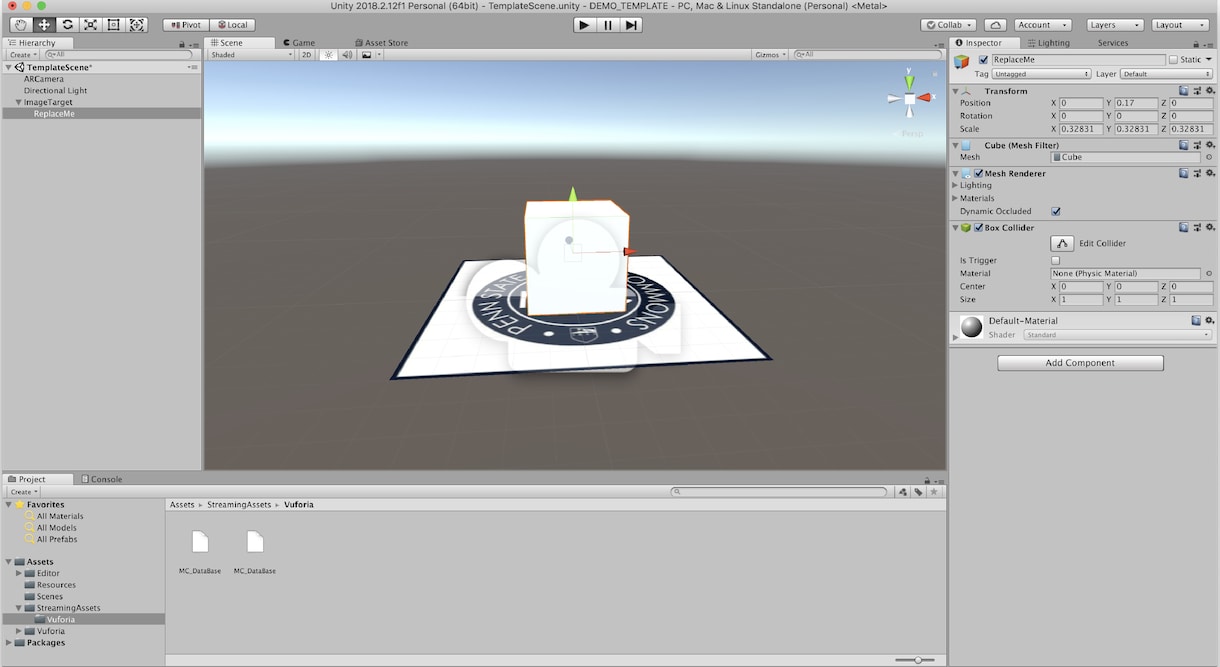Image resolution: width=1220 pixels, height=667 pixels.
Task: Open the Shader dropdown
Action: [x=1118, y=335]
